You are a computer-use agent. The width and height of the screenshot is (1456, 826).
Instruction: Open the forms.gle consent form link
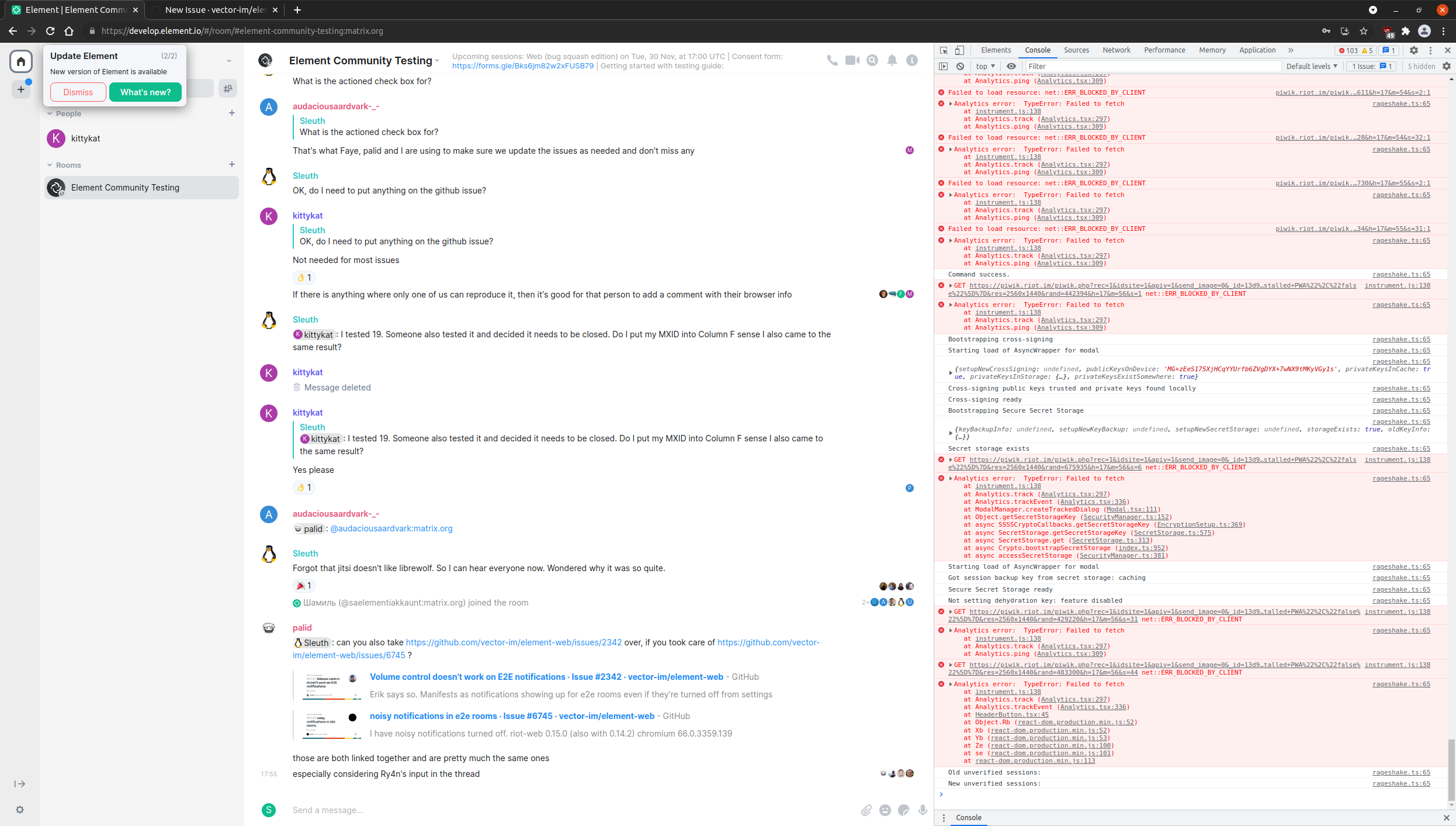[x=523, y=66]
